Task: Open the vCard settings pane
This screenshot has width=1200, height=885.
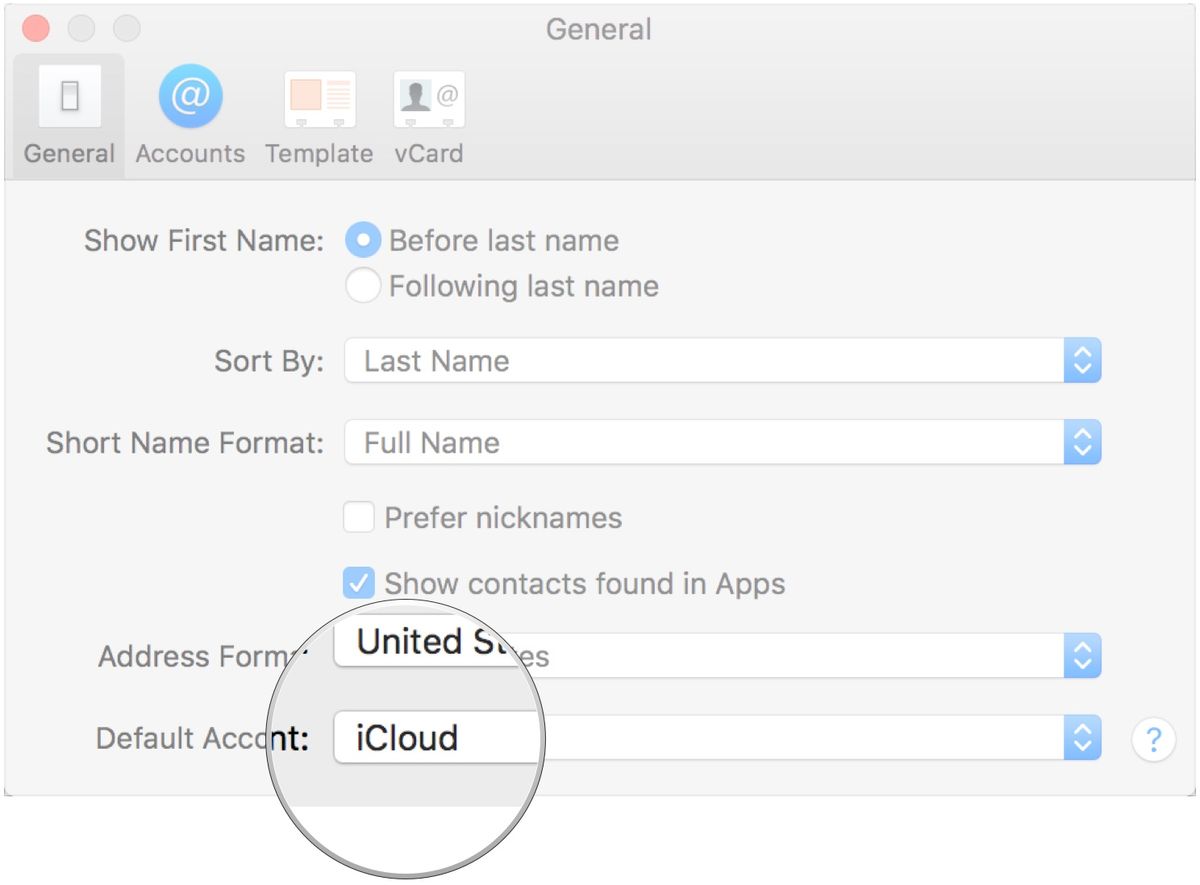Action: point(429,115)
